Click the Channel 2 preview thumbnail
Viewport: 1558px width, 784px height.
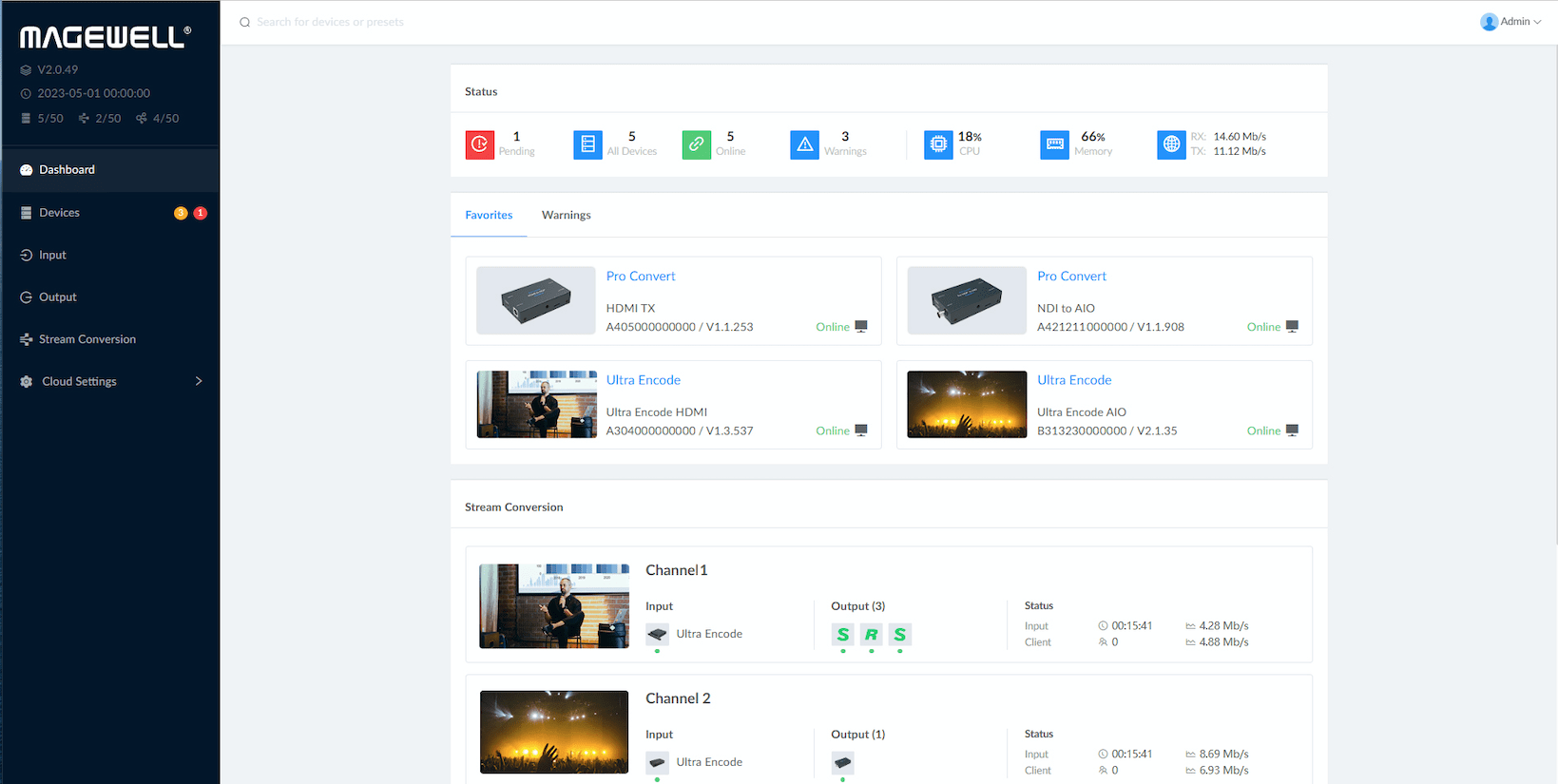(x=554, y=732)
